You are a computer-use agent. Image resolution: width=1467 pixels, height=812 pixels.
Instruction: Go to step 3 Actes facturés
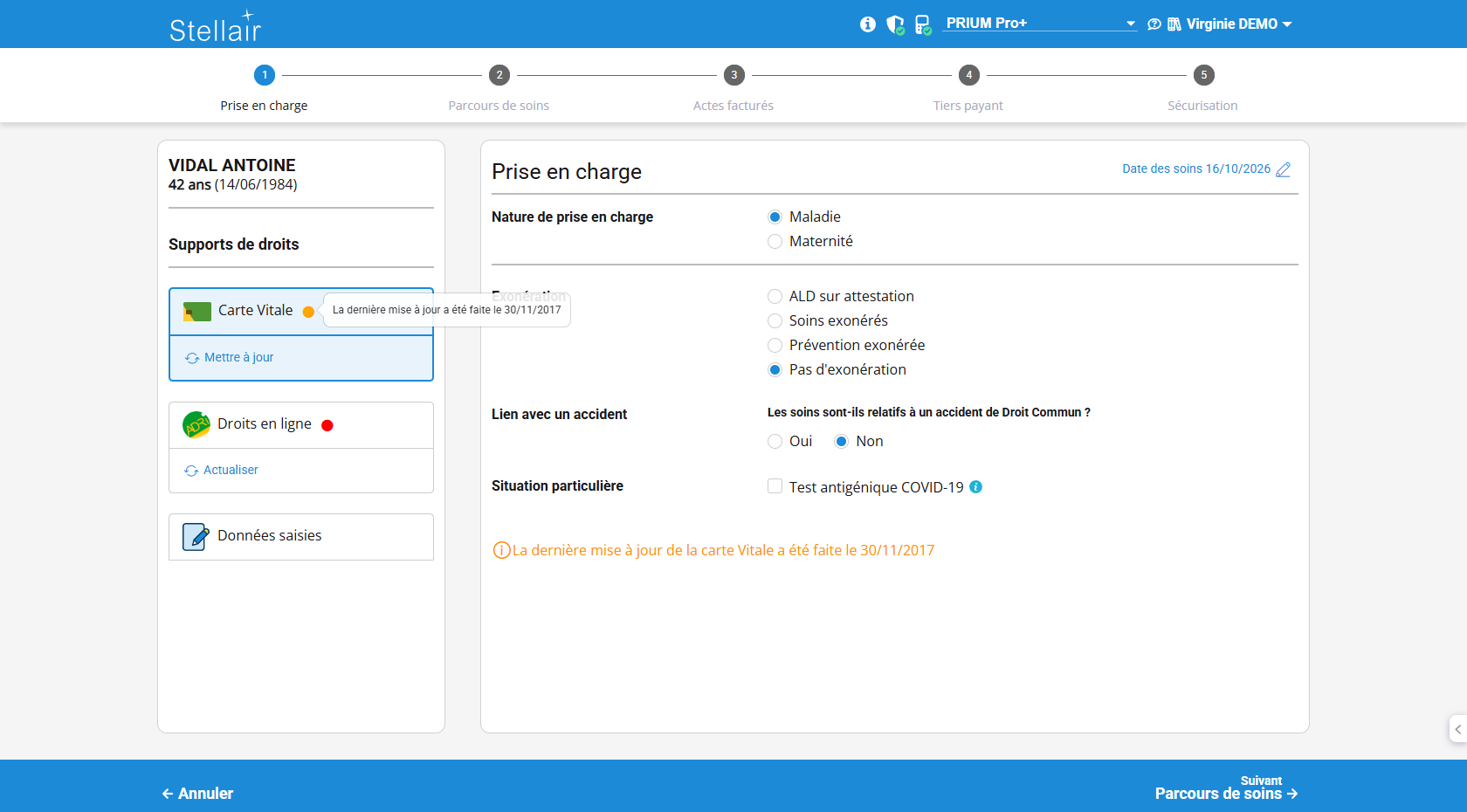[x=734, y=75]
